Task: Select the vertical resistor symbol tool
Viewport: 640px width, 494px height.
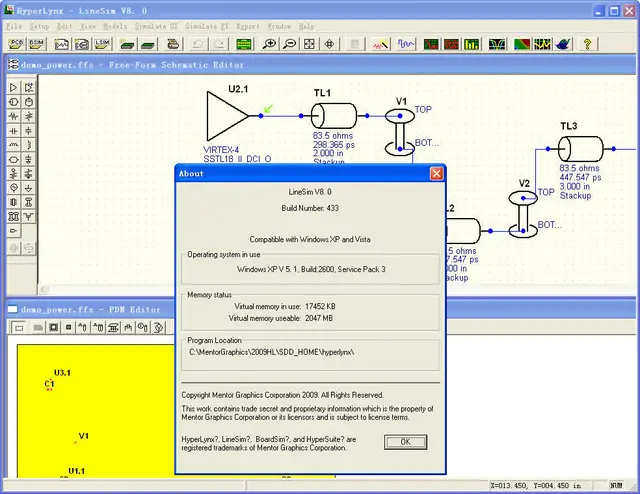Action: pyautogui.click(x=28, y=116)
